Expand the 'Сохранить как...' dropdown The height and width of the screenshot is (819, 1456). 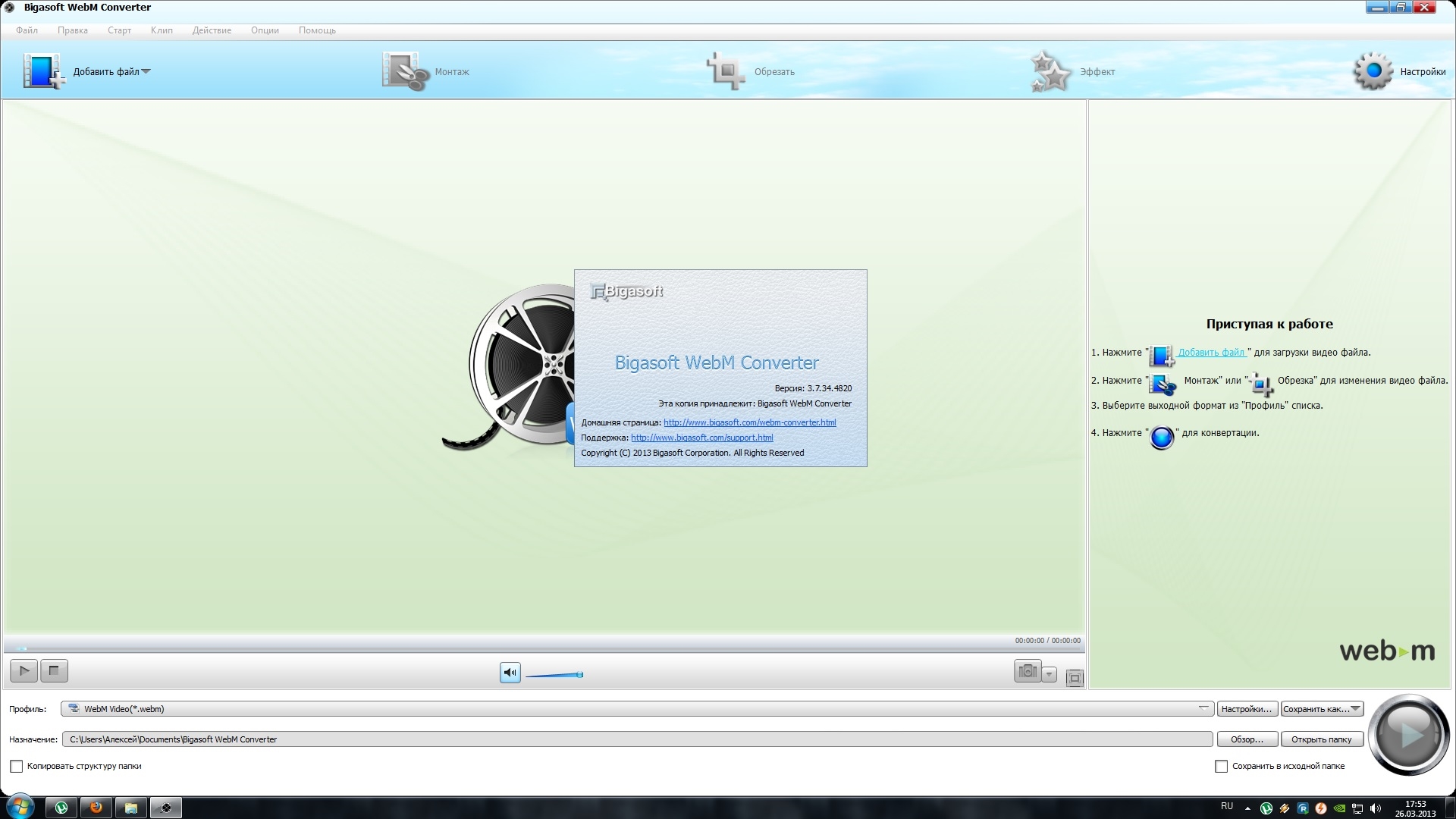[x=1357, y=708]
